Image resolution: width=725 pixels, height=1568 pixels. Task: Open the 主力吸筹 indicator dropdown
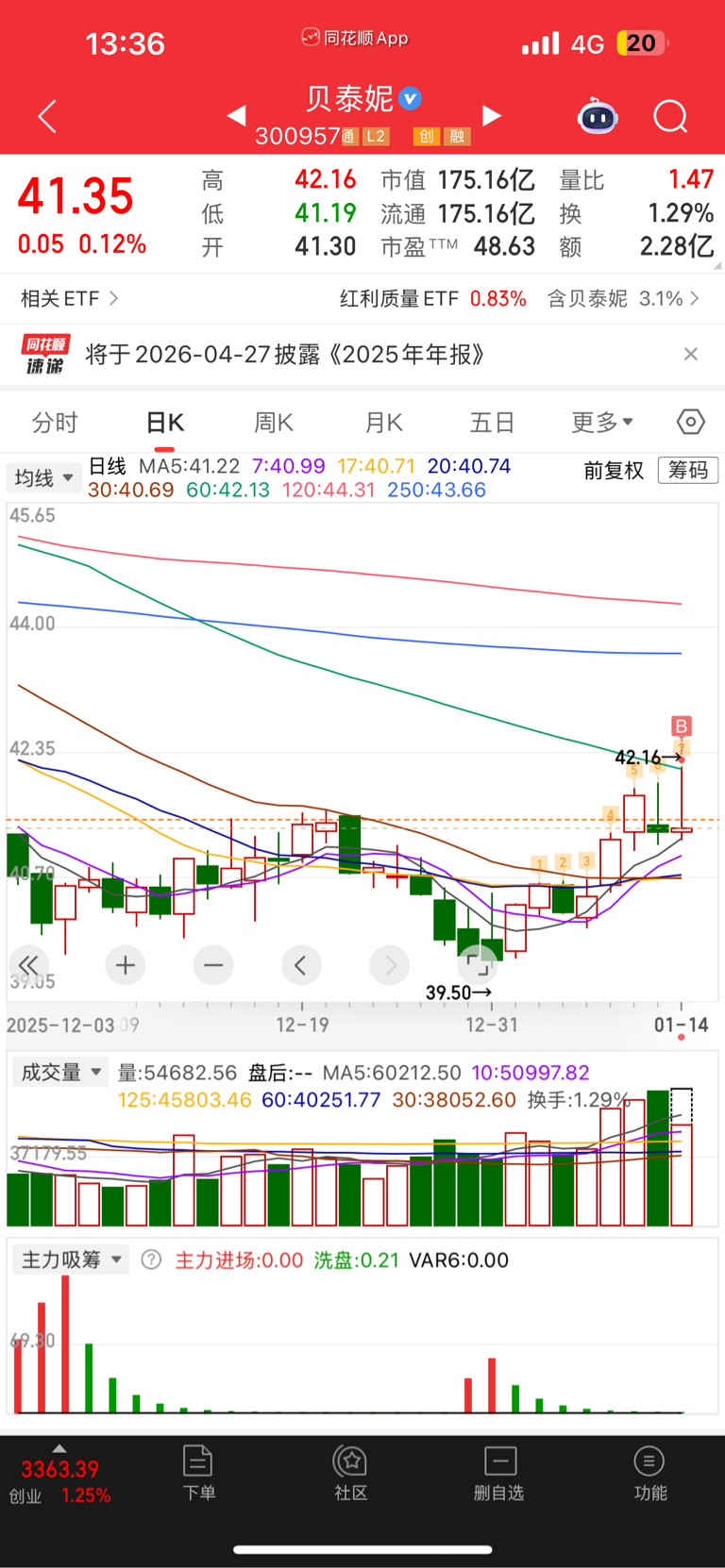click(x=71, y=1259)
